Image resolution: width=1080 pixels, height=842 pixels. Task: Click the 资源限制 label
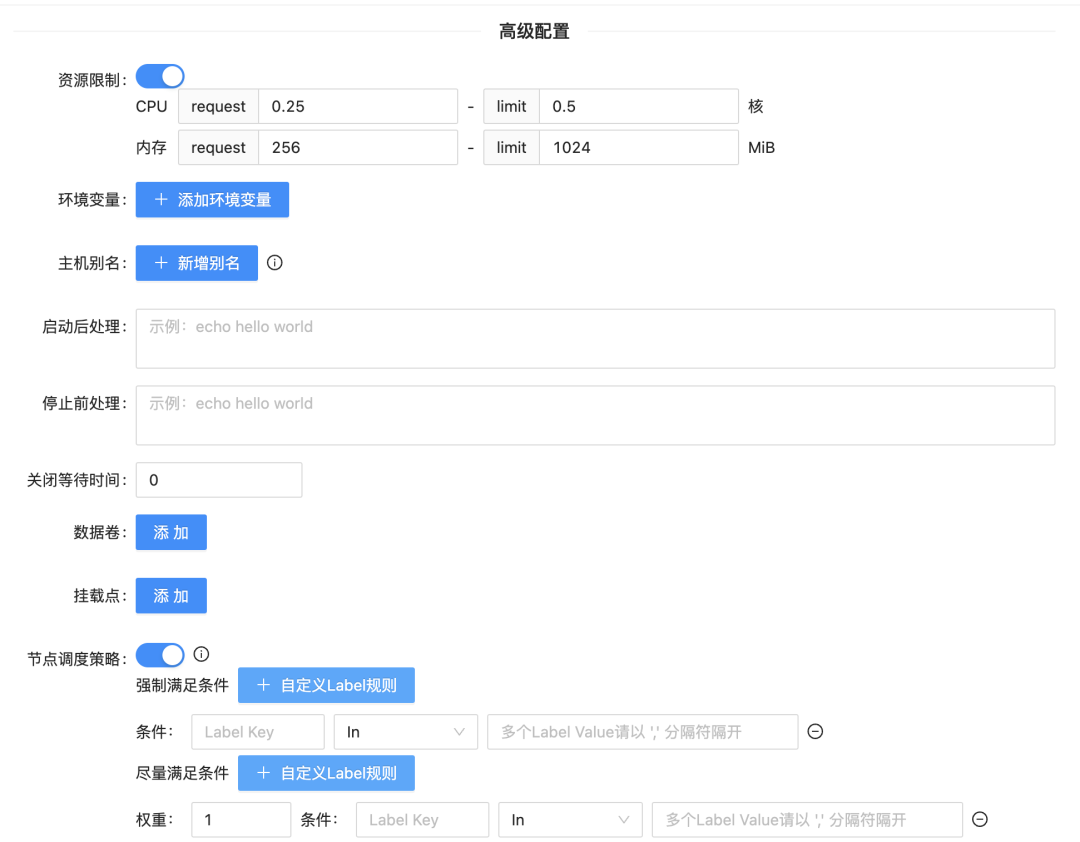90,81
